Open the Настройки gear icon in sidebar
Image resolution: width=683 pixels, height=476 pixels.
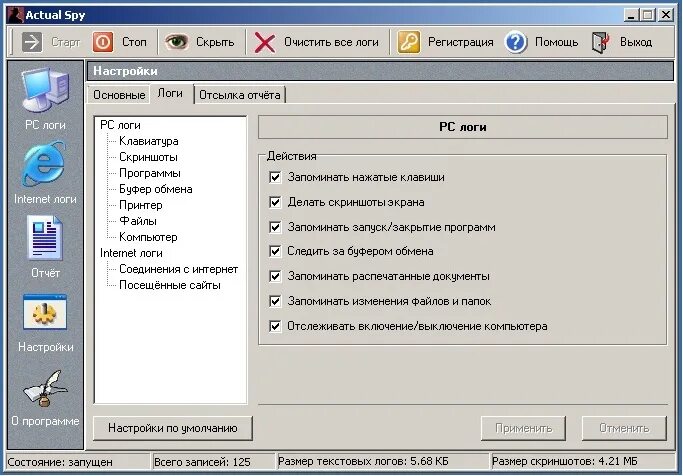(45, 312)
